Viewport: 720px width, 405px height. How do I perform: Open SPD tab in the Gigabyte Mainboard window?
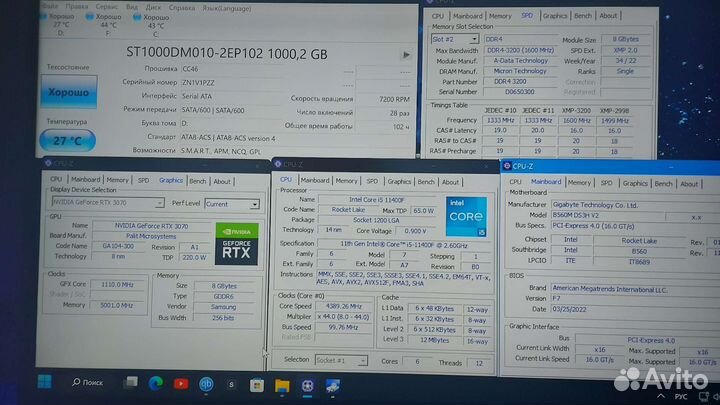[606, 183]
